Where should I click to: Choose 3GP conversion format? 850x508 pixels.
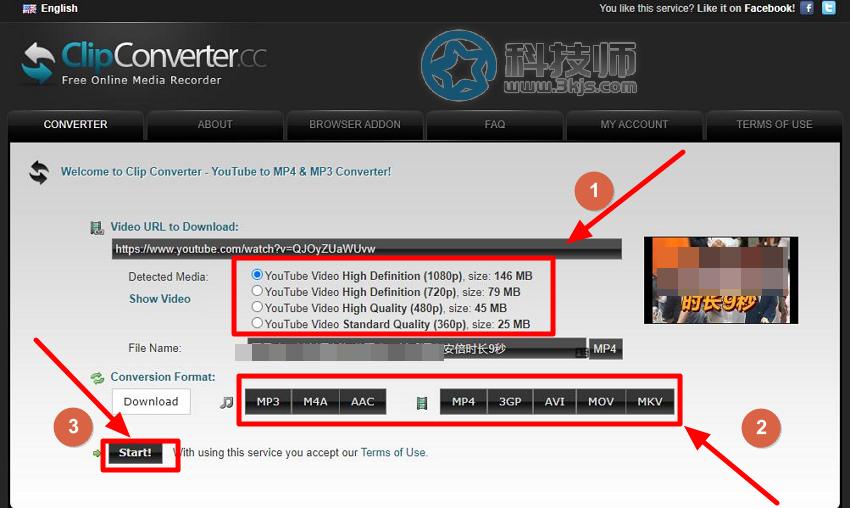[510, 402]
